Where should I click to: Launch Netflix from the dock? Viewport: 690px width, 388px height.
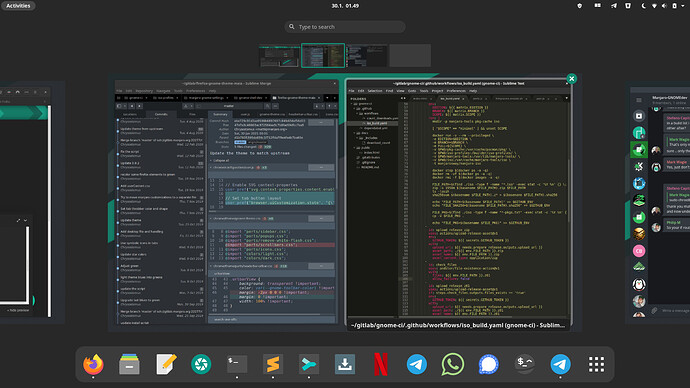[x=381, y=364]
